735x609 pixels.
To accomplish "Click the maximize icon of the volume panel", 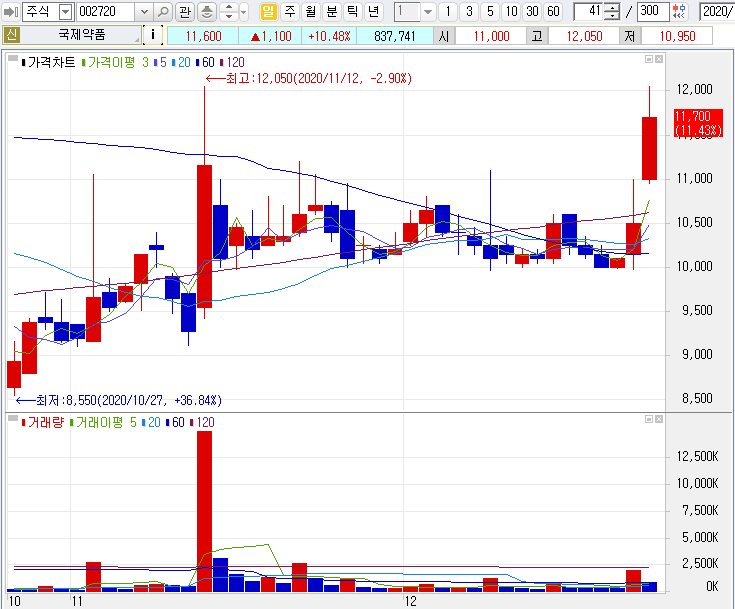I will coord(649,419).
